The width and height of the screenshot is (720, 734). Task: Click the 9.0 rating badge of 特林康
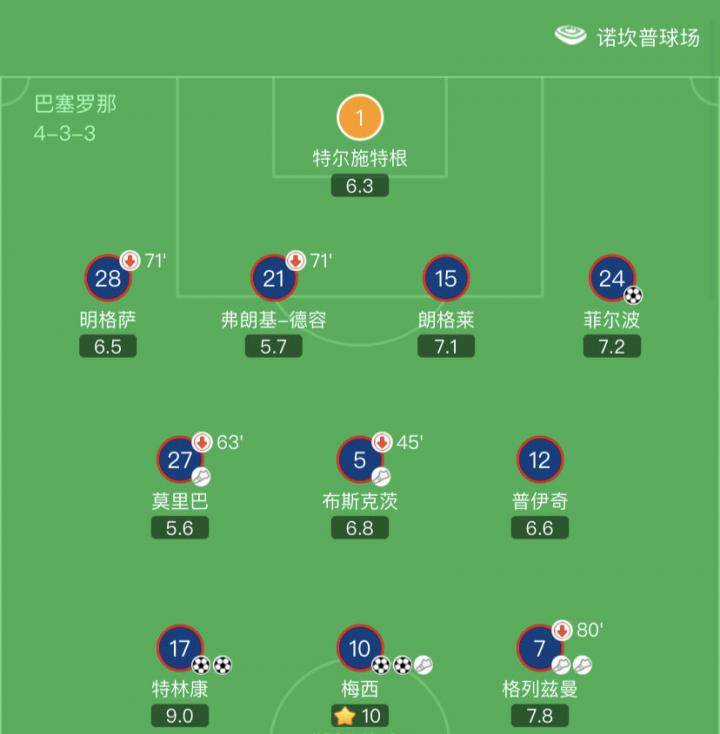(x=180, y=716)
